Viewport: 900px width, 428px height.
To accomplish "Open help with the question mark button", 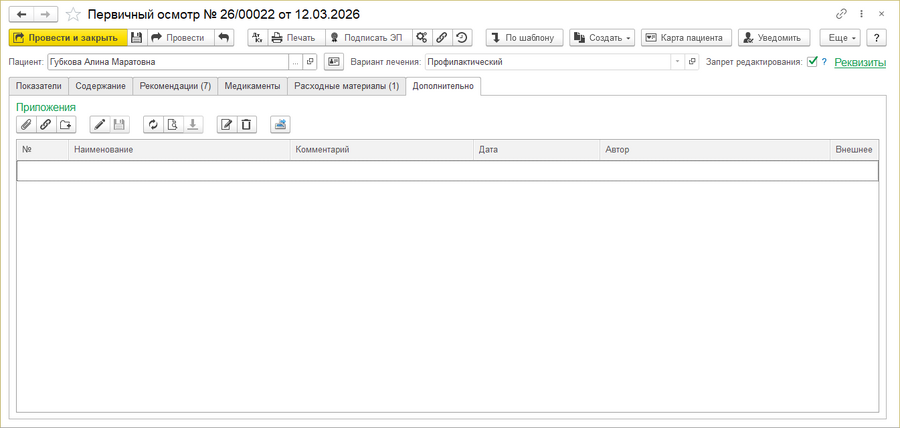I will [876, 38].
